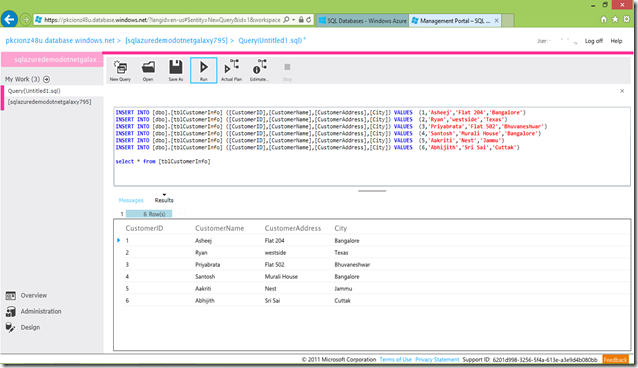Viewport: 638px width, 368px height.
Task: Show the Estimated plan icon
Action: click(259, 70)
